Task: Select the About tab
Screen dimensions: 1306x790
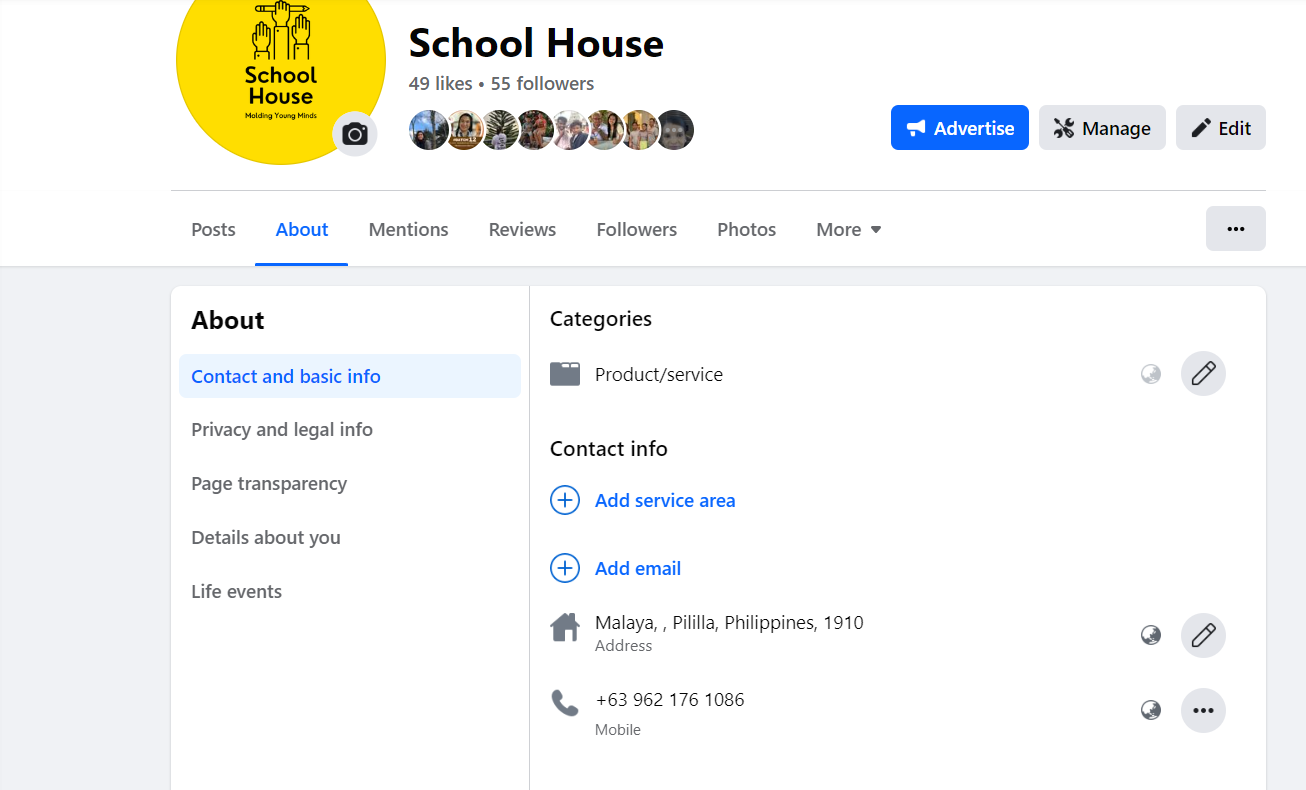Action: click(302, 230)
